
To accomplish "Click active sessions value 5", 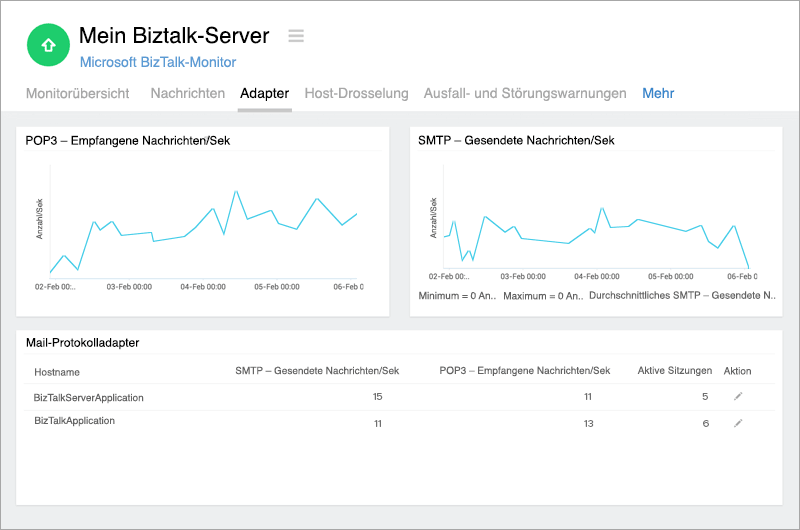I will click(x=705, y=396).
